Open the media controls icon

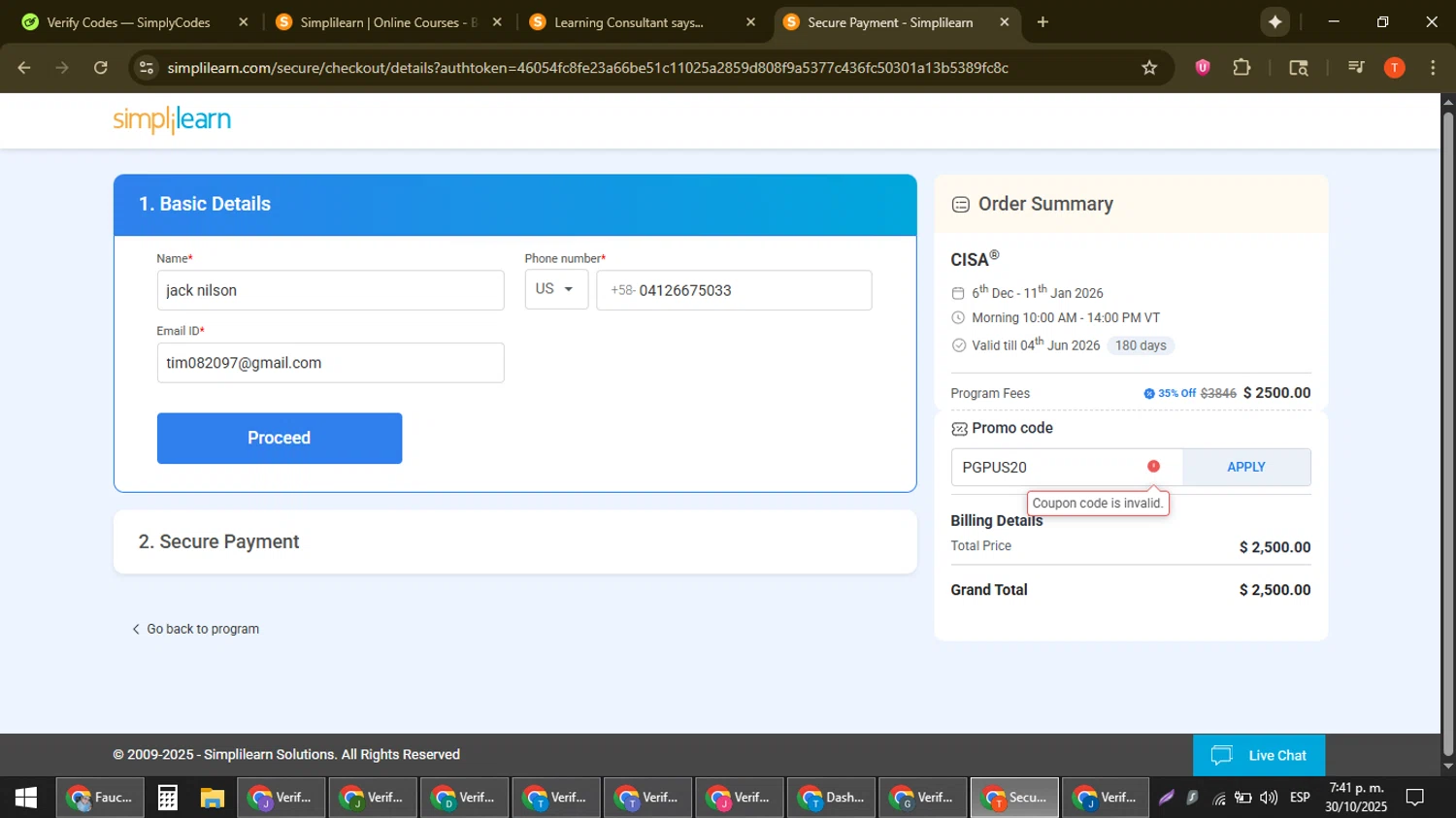[1356, 67]
